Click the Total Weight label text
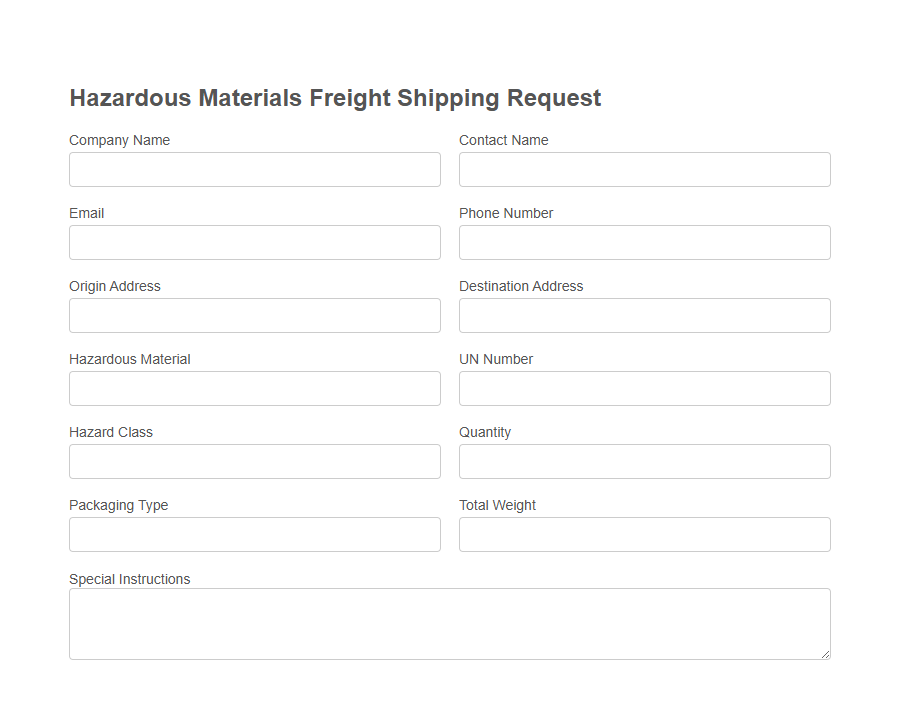Viewport: 900px width, 728px height. tap(497, 505)
